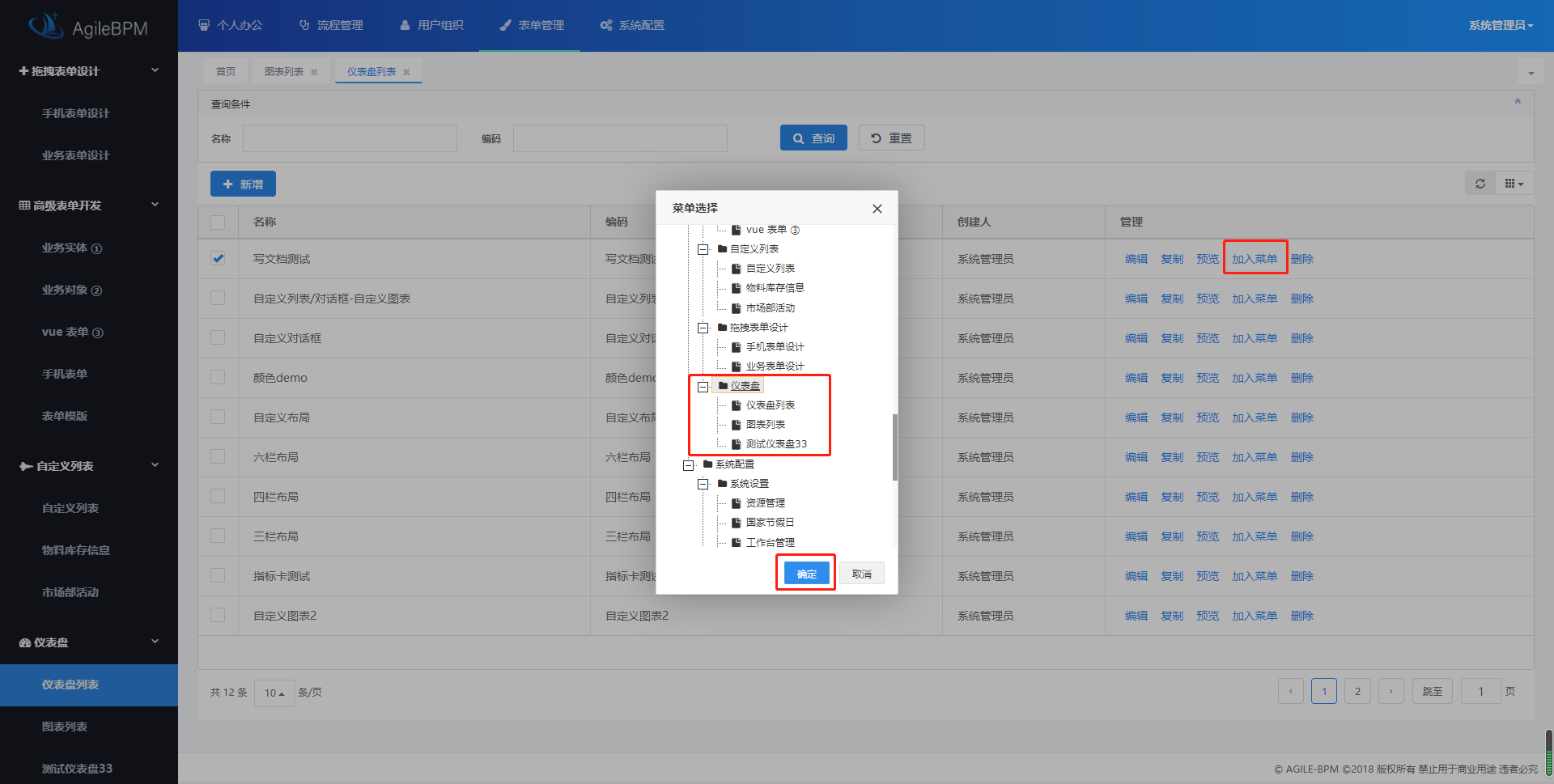Click the dialog tree vertical scrollbar
The width and height of the screenshot is (1554, 784).
pos(894,447)
